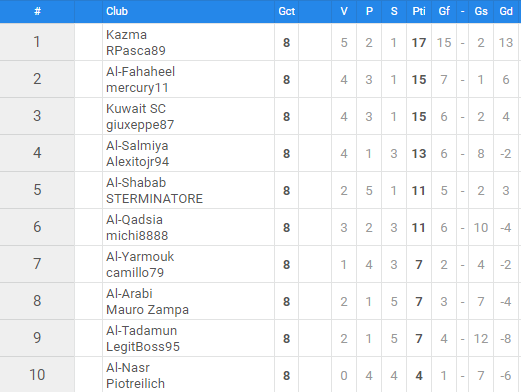Select the Al-Qadsia club name
The width and height of the screenshot is (521, 392).
pos(134,220)
